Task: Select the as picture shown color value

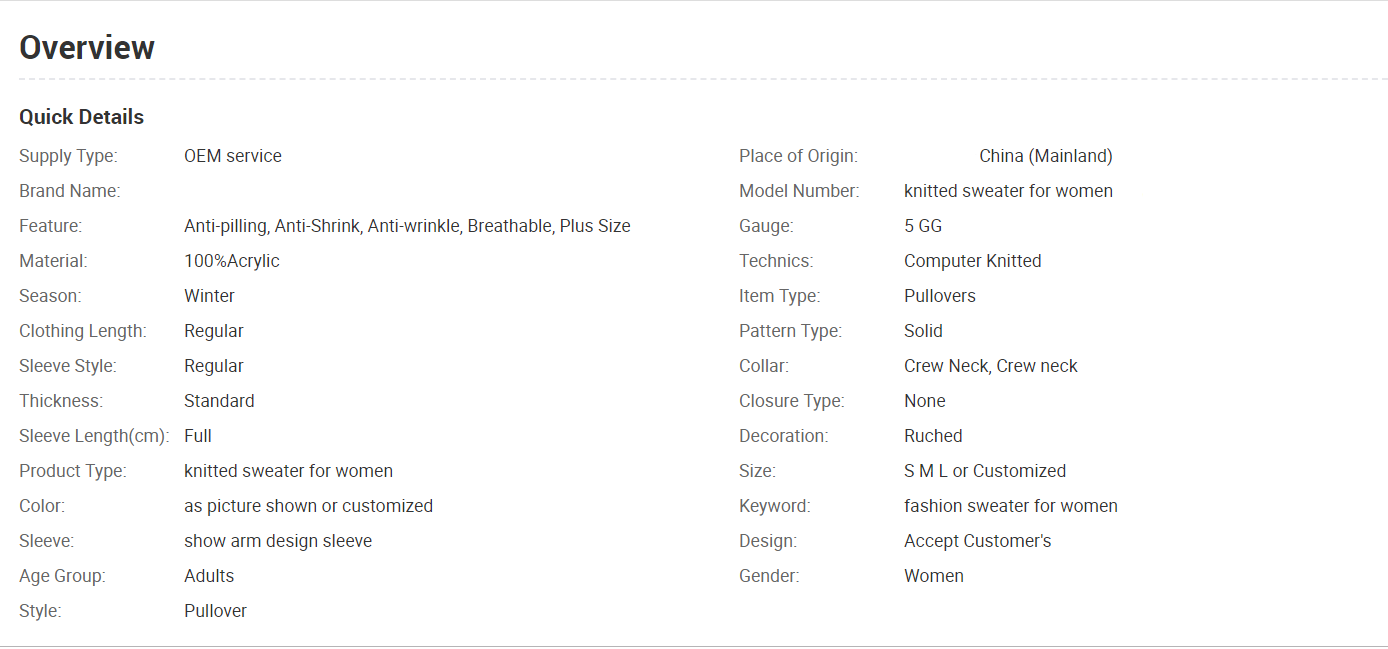Action: pyautogui.click(x=308, y=506)
